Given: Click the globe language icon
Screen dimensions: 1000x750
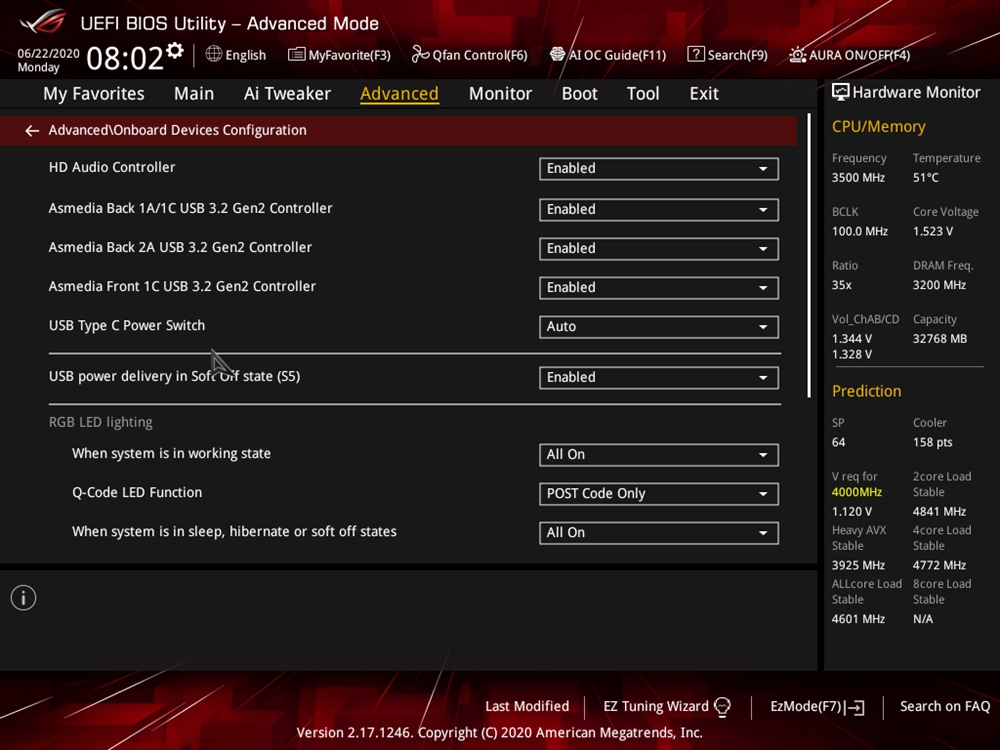Looking at the screenshot, I should pyautogui.click(x=214, y=54).
